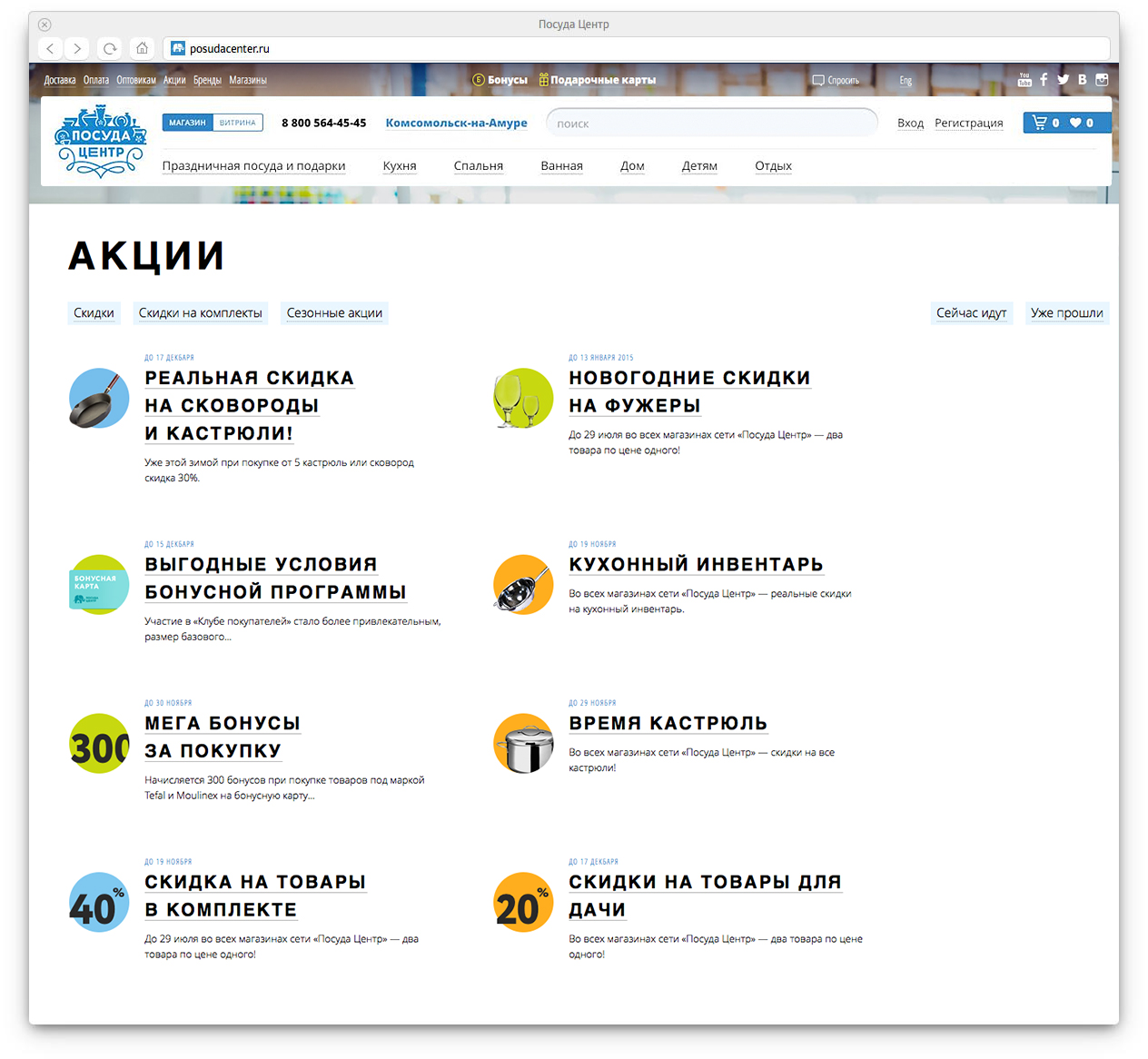The width and height of the screenshot is (1148, 1059).
Task: Show past promotions via 'Уже прошли'
Action: click(1066, 313)
